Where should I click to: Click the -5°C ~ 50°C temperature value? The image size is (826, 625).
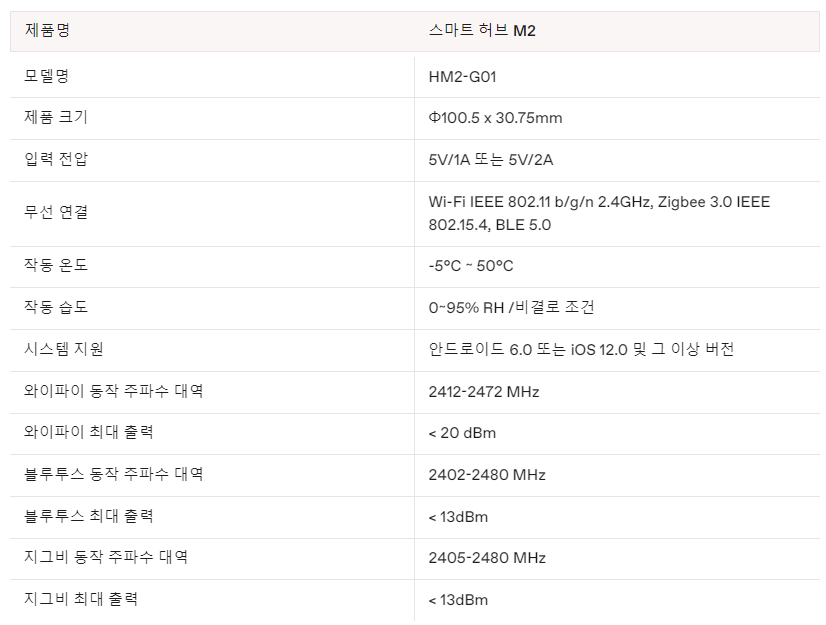[470, 266]
